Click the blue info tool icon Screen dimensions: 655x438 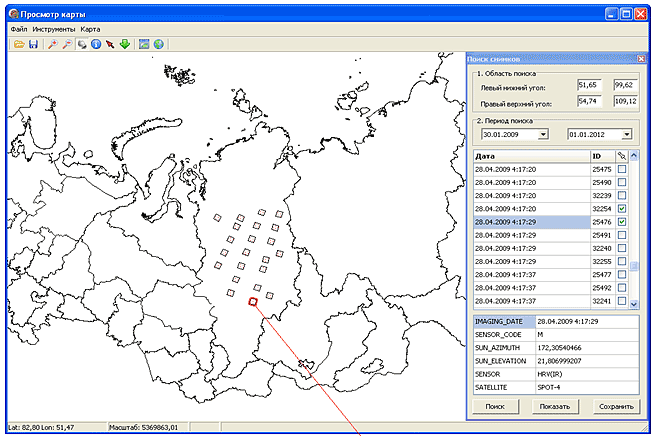pos(95,45)
